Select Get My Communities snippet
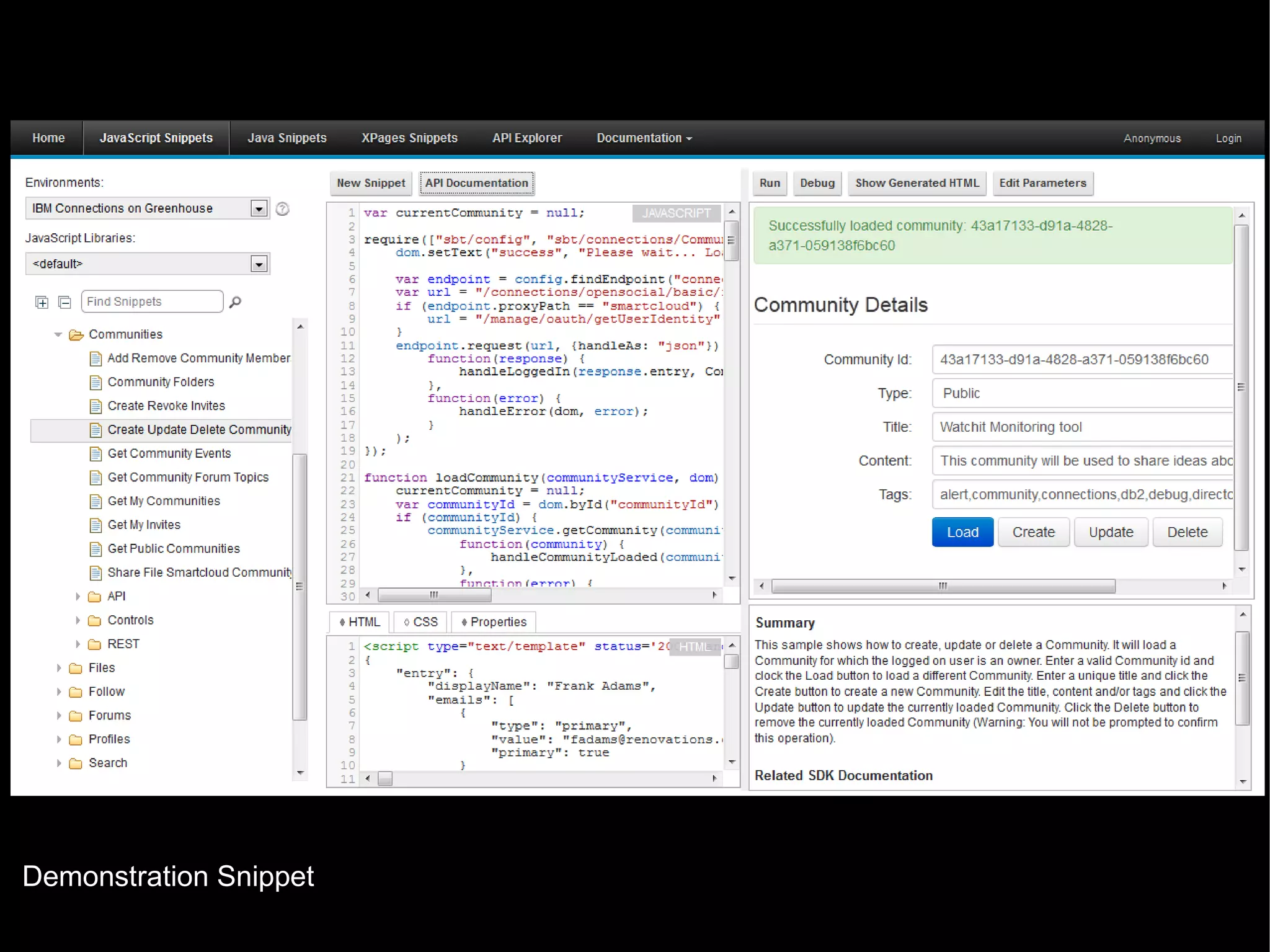 pyautogui.click(x=164, y=502)
